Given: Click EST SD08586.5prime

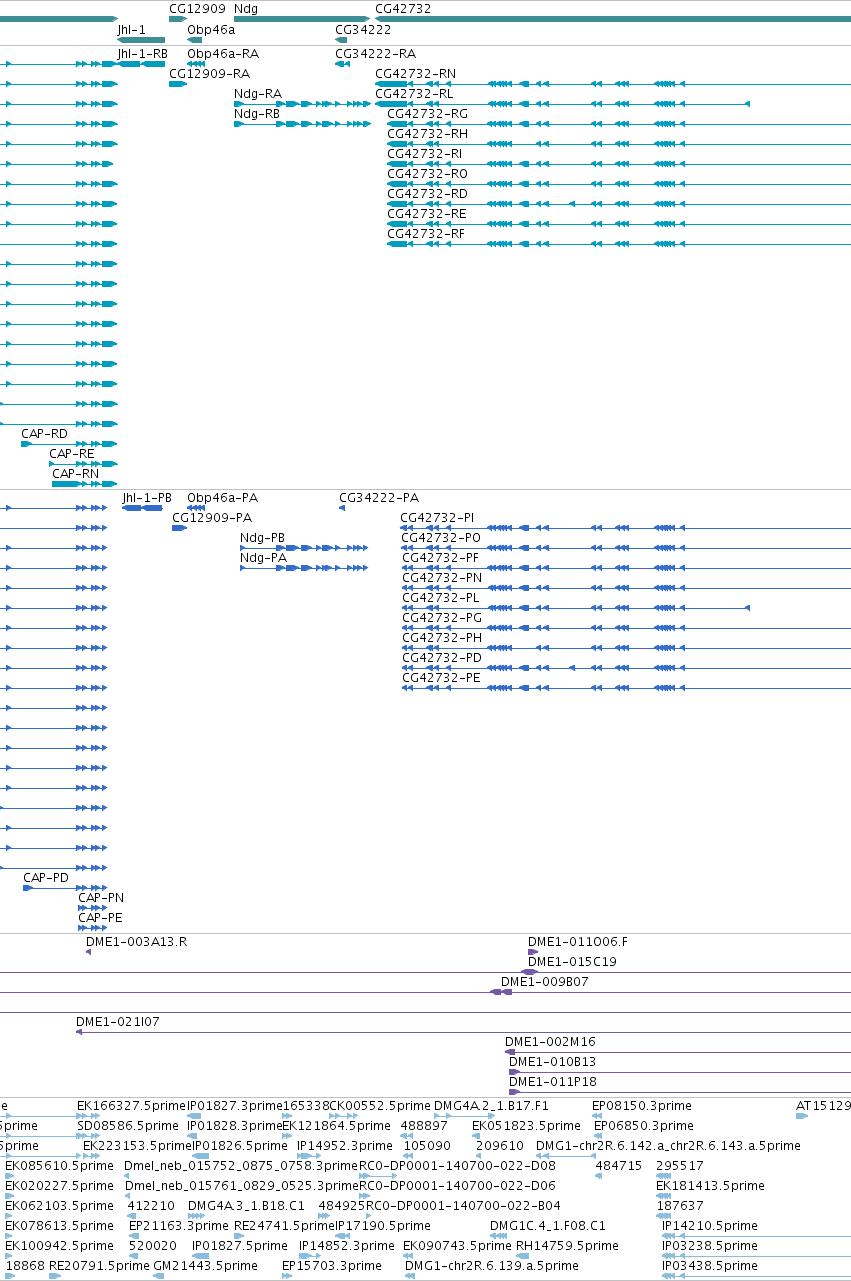Looking at the screenshot, I should click(x=127, y=1125).
